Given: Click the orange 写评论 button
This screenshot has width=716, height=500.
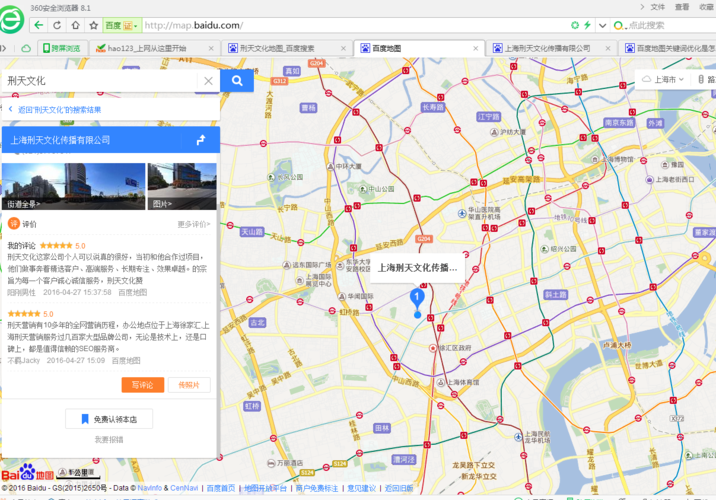Looking at the screenshot, I should [142, 385].
